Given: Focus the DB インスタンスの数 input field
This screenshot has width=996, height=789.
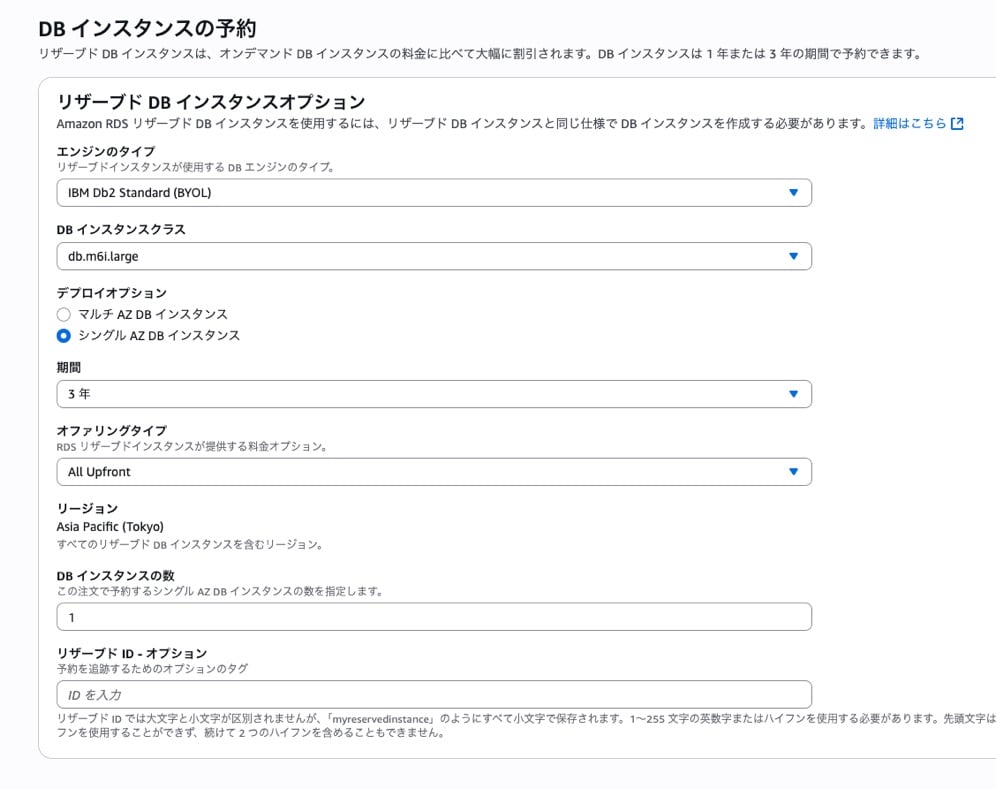Looking at the screenshot, I should (434, 617).
